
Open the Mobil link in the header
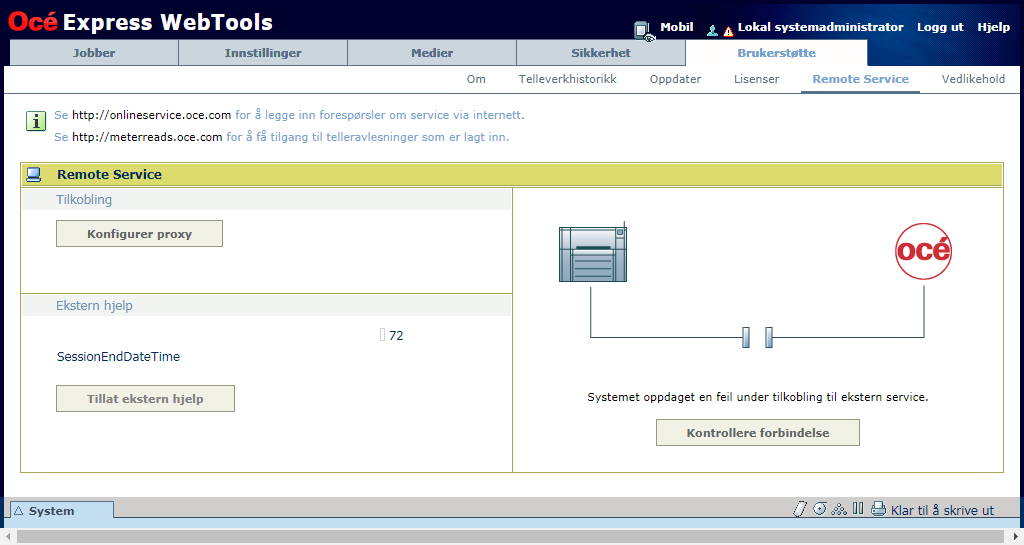coord(677,27)
